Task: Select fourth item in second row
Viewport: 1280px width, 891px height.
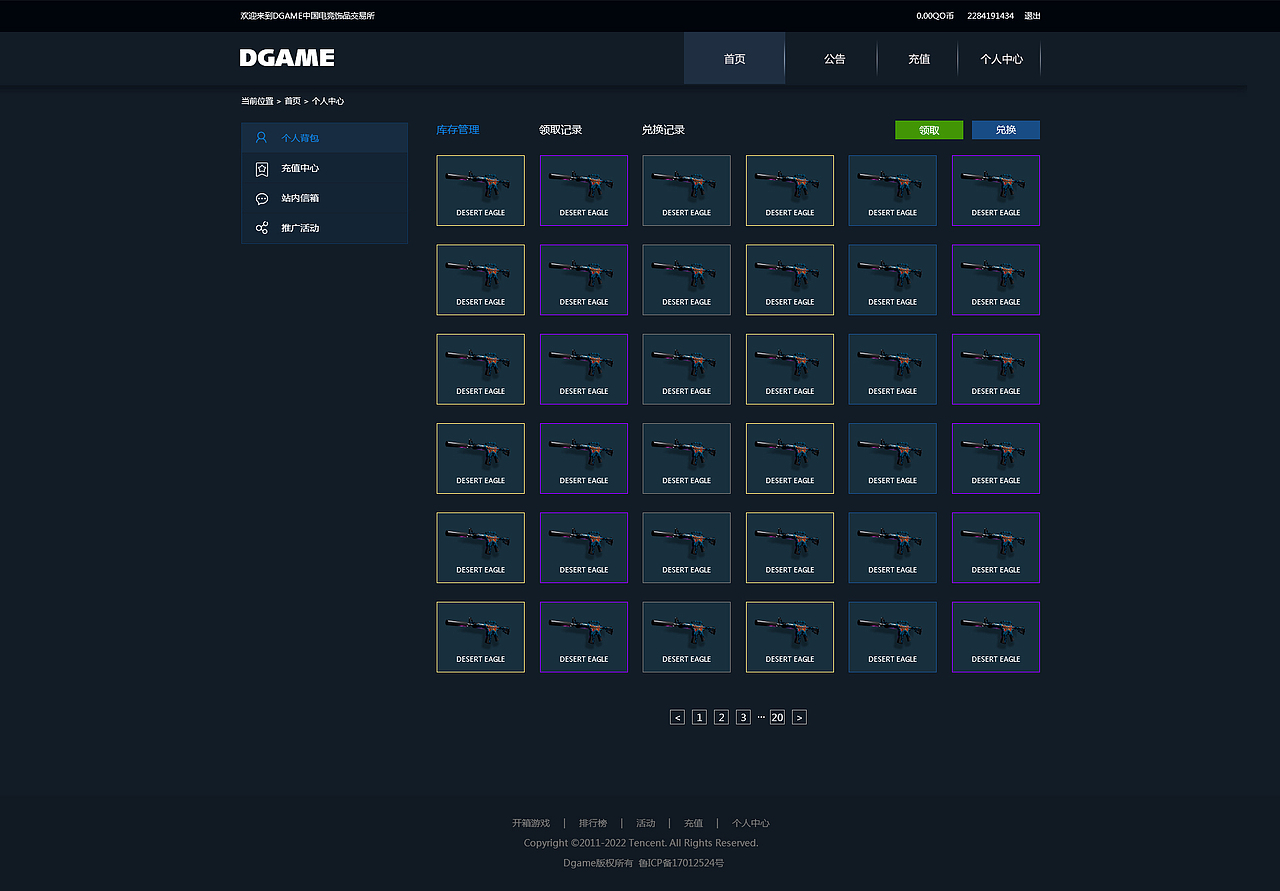Action: (790, 280)
